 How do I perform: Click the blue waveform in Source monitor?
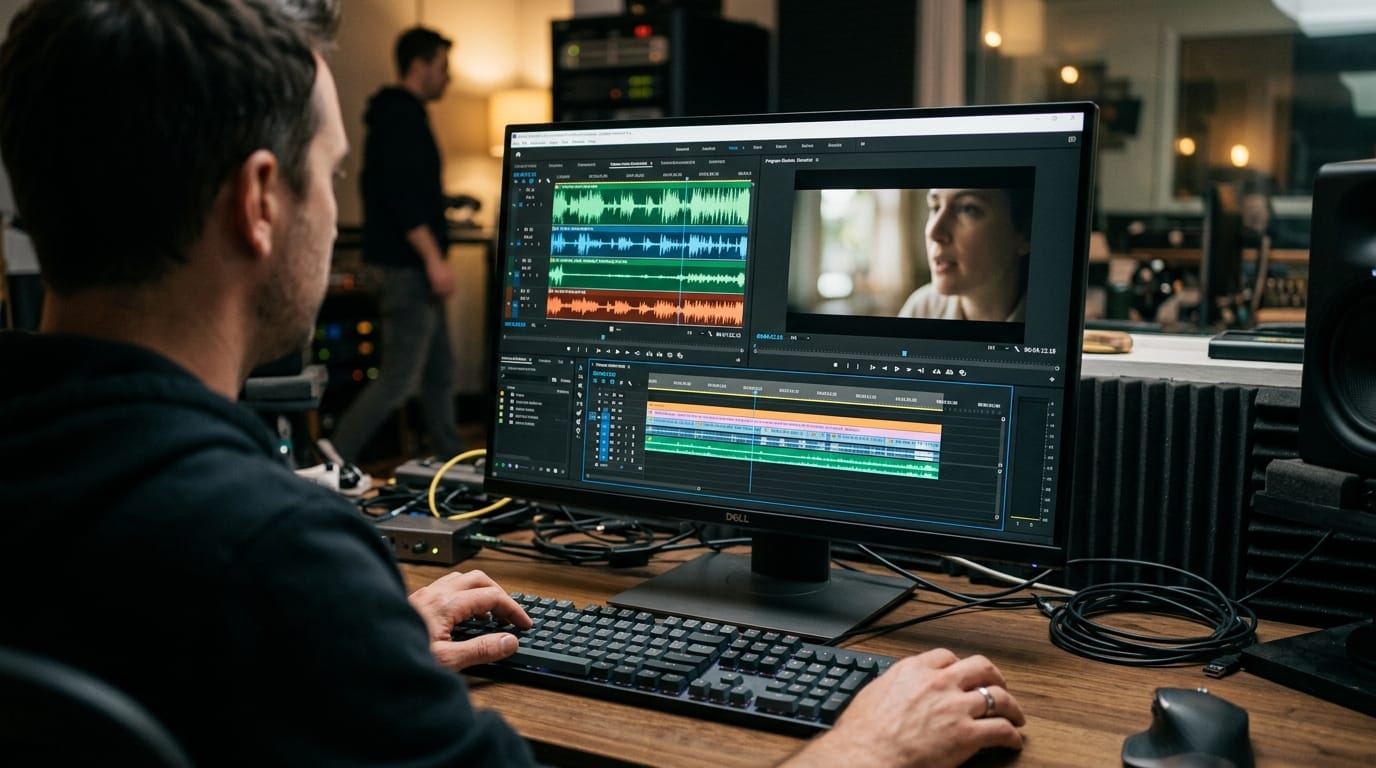tap(648, 244)
